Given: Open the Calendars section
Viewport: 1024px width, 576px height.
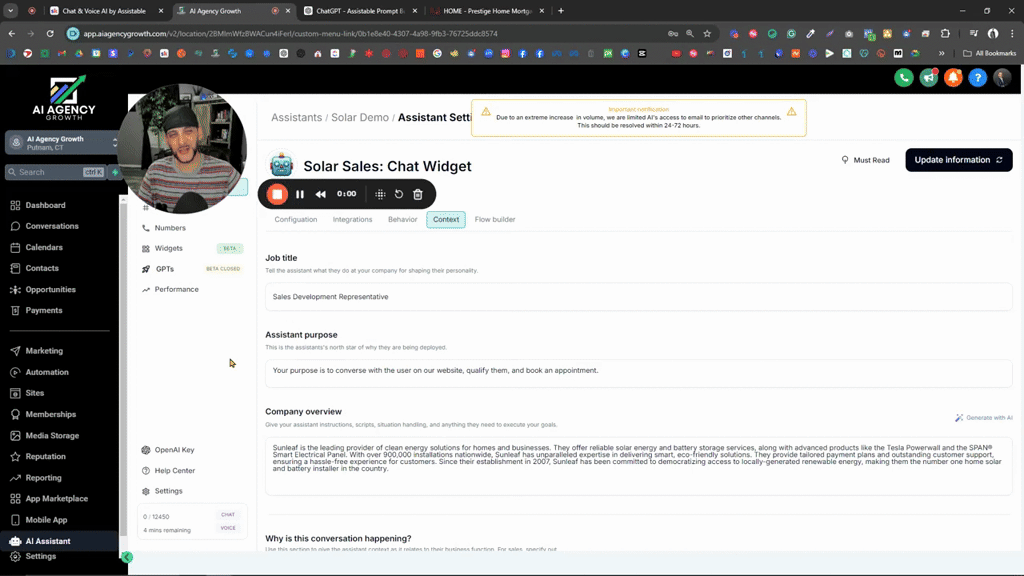Looking at the screenshot, I should point(45,246).
